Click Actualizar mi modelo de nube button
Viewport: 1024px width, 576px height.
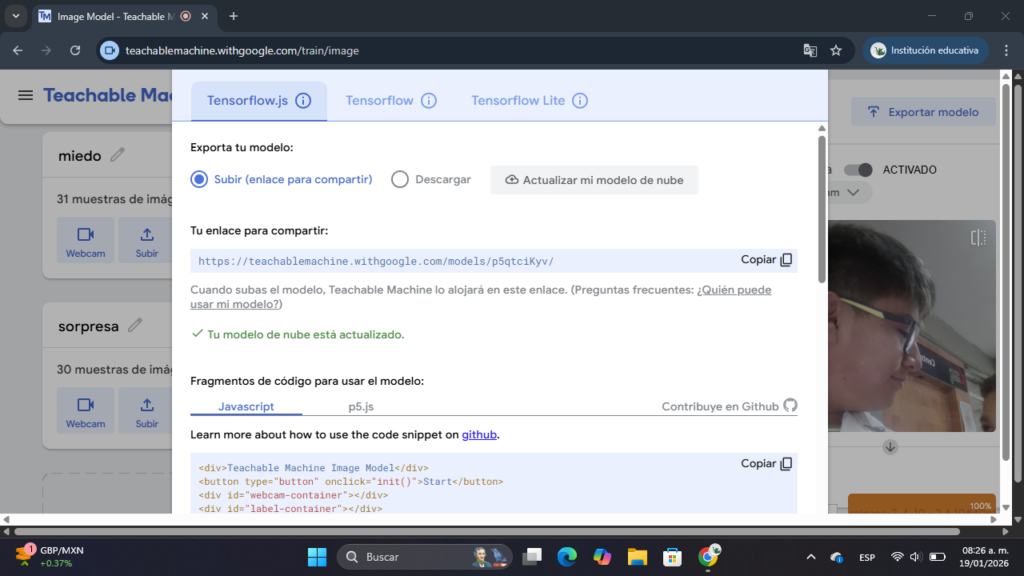pyautogui.click(x=594, y=180)
